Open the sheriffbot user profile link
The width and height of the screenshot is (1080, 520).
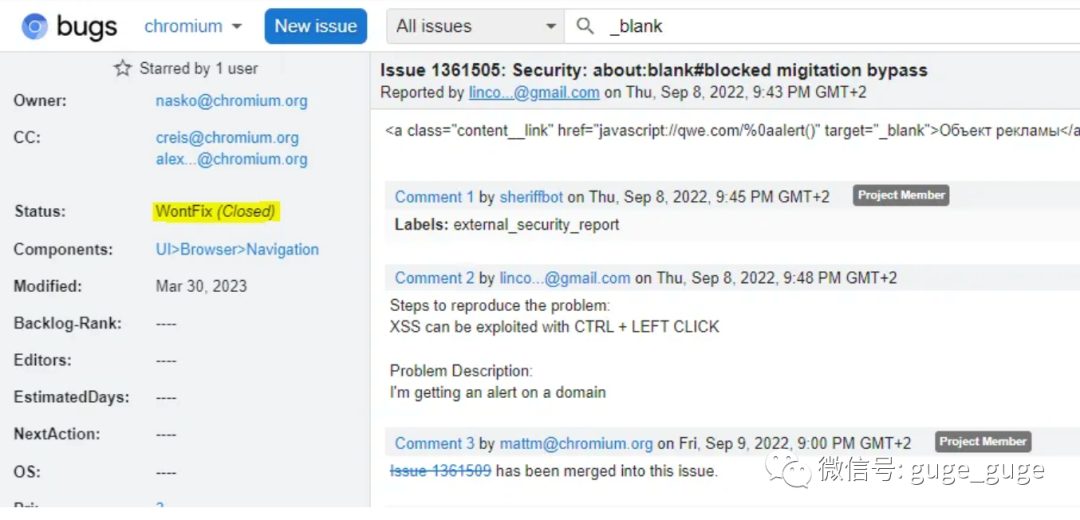click(532, 197)
